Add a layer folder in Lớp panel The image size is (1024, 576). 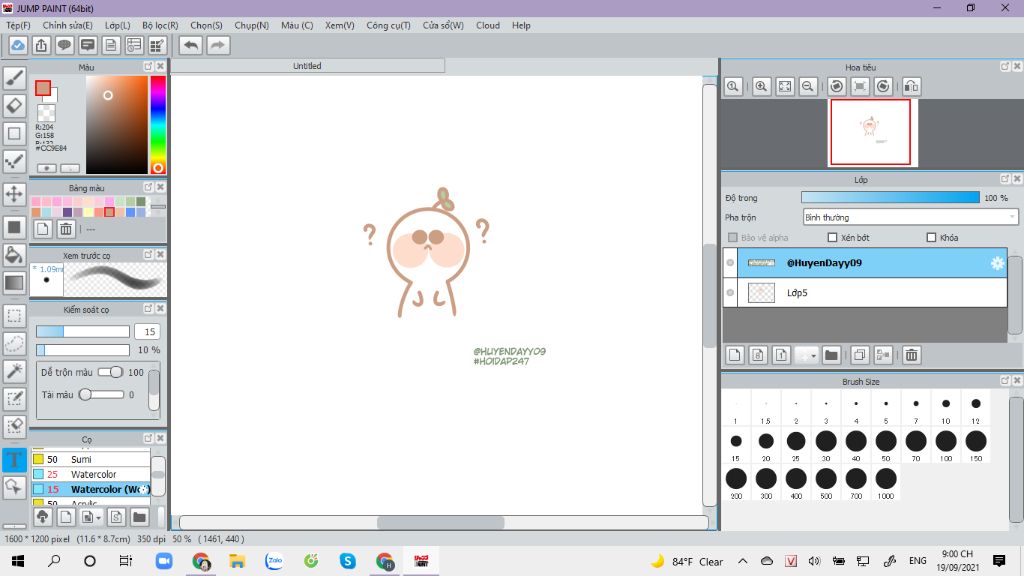831,355
